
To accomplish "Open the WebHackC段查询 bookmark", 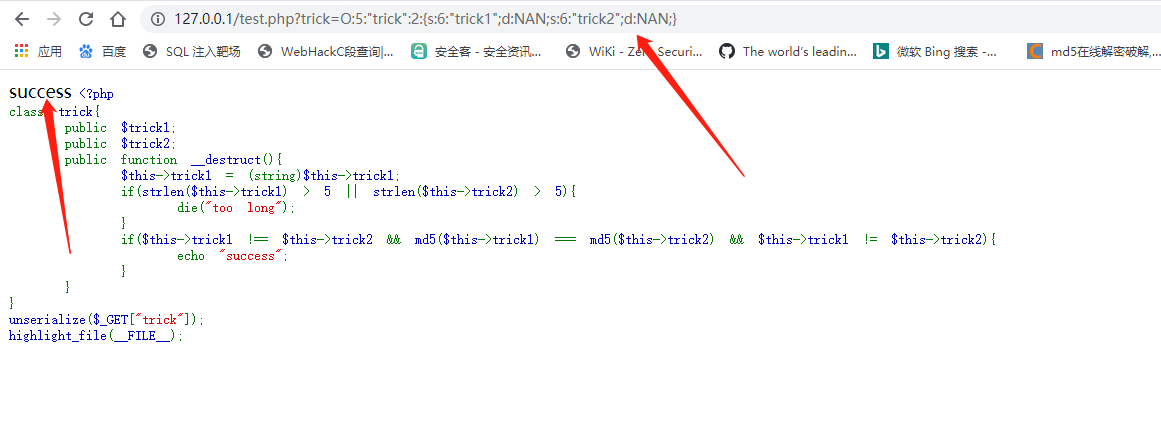I will [326, 51].
